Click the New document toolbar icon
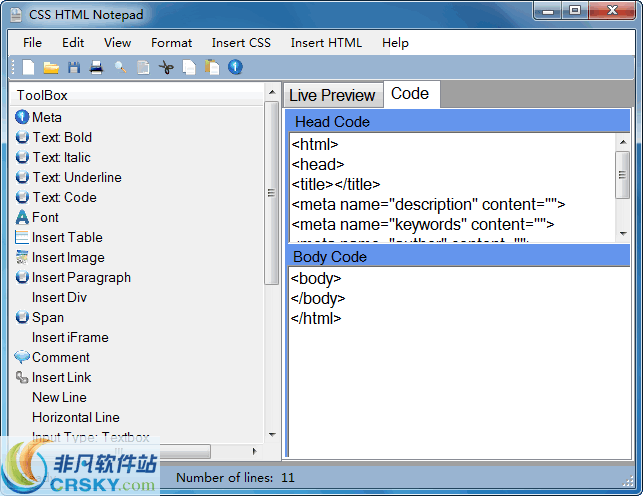The image size is (643, 496). click(28, 68)
